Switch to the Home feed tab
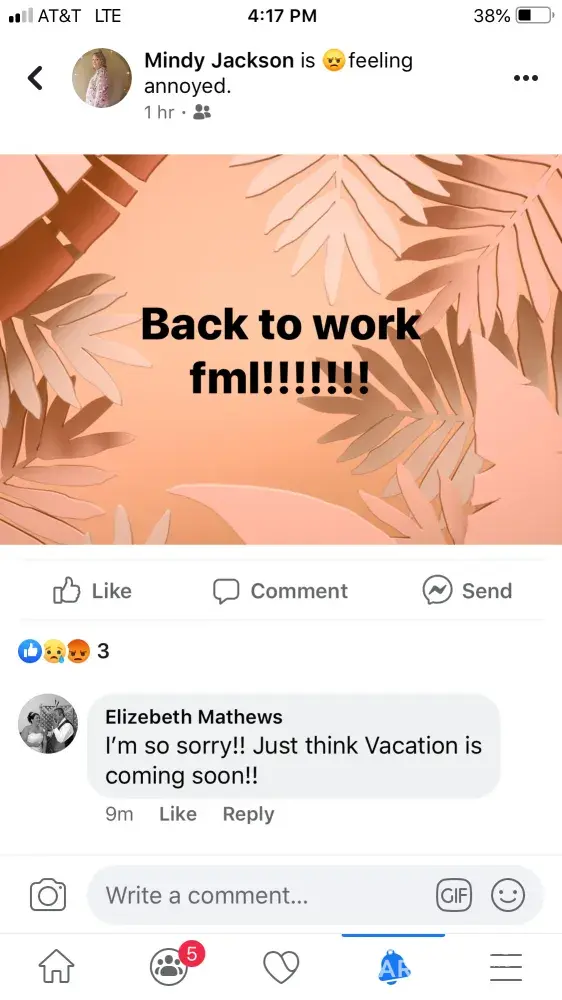Viewport: 562px width, 1000px height. pyautogui.click(x=57, y=967)
